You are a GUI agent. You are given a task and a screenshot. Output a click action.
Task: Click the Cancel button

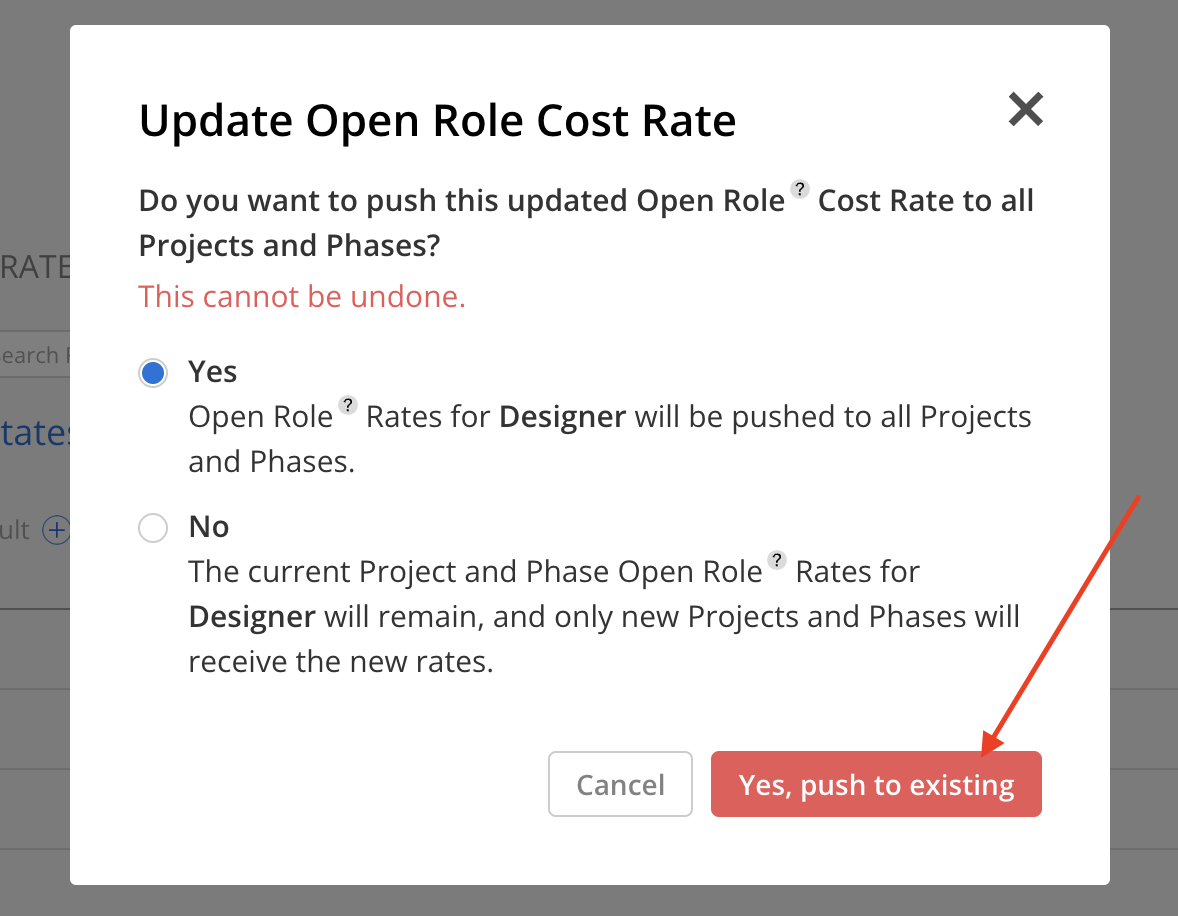tap(620, 784)
